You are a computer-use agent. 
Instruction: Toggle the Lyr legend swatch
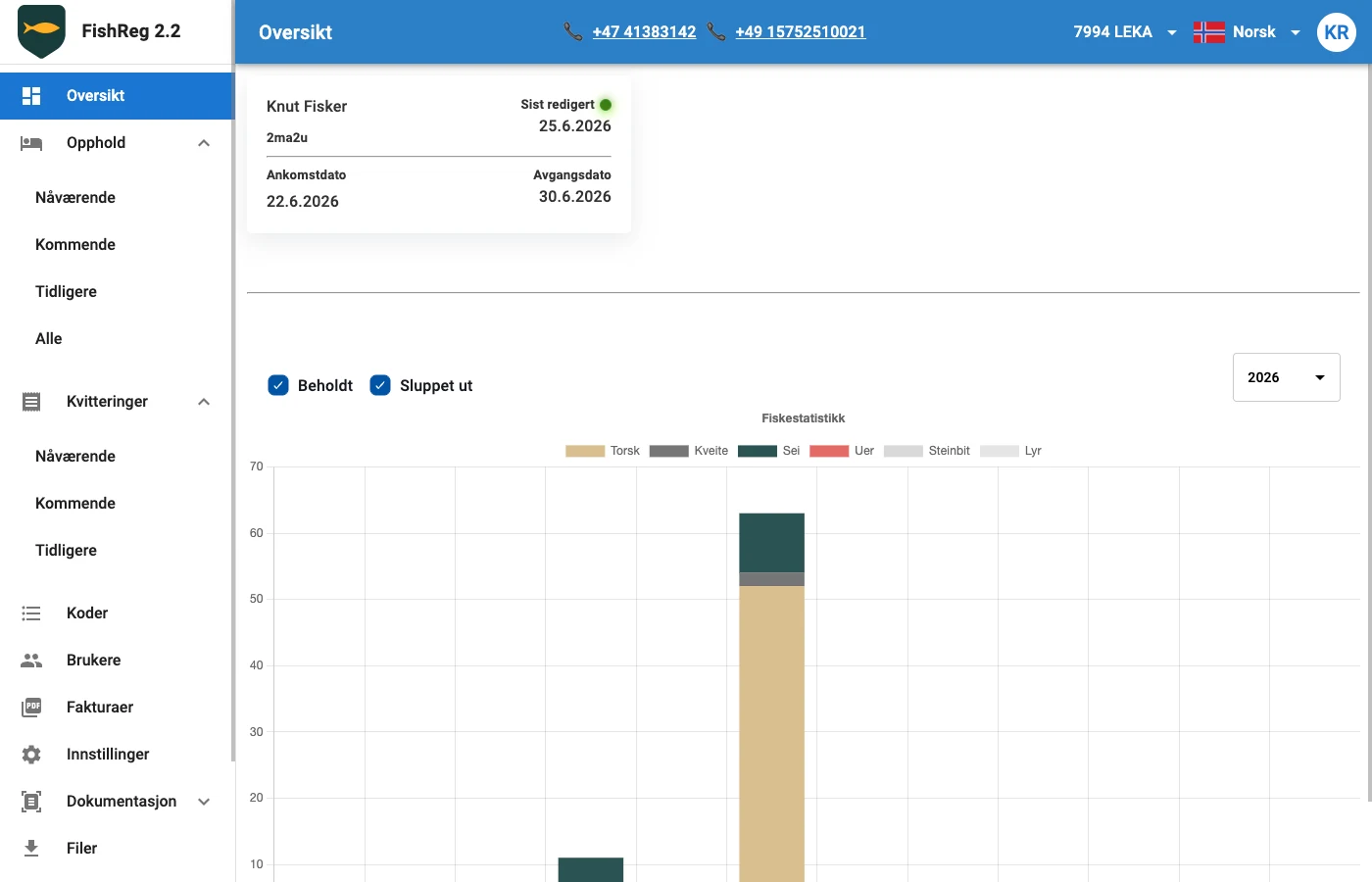(x=1000, y=451)
